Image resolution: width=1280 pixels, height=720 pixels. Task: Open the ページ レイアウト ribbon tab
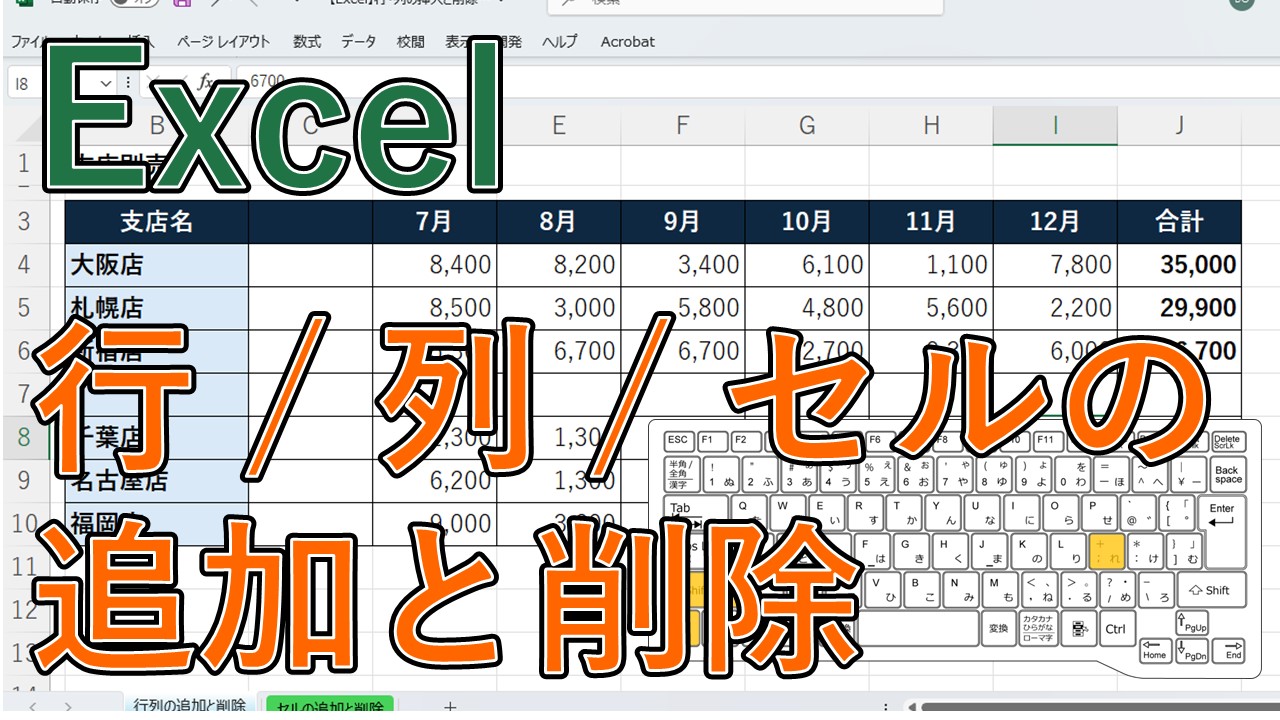click(223, 42)
